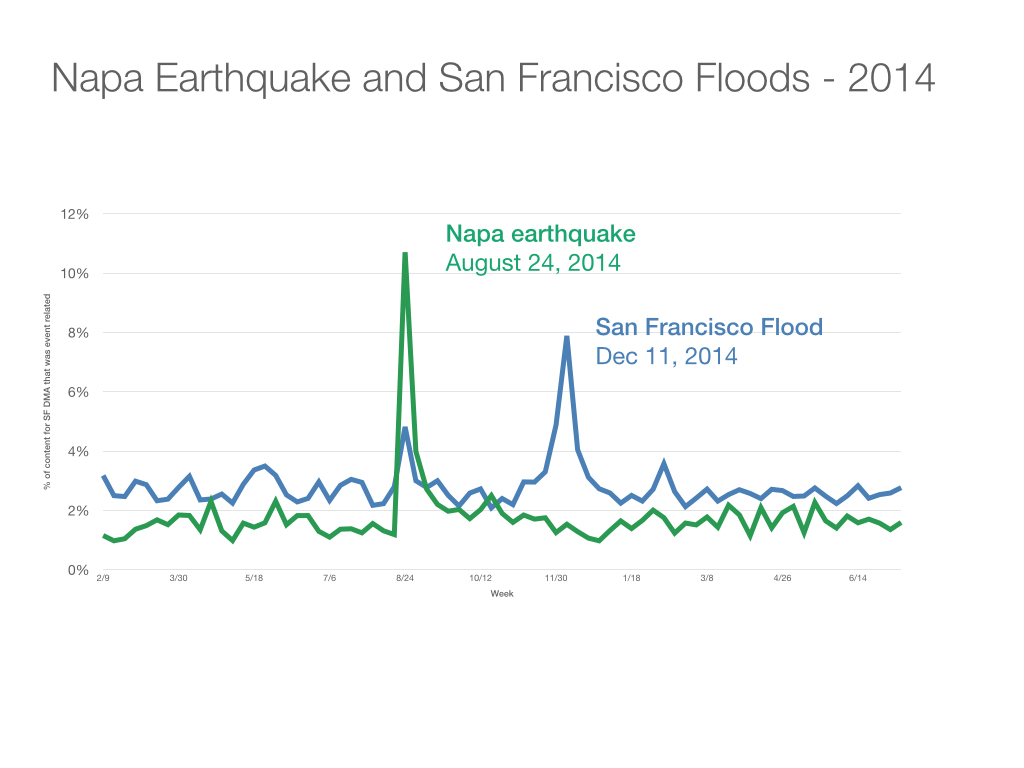Image resolution: width=1024 pixels, height=768 pixels.
Task: Select the 12% y-axis label
Action: [74, 214]
